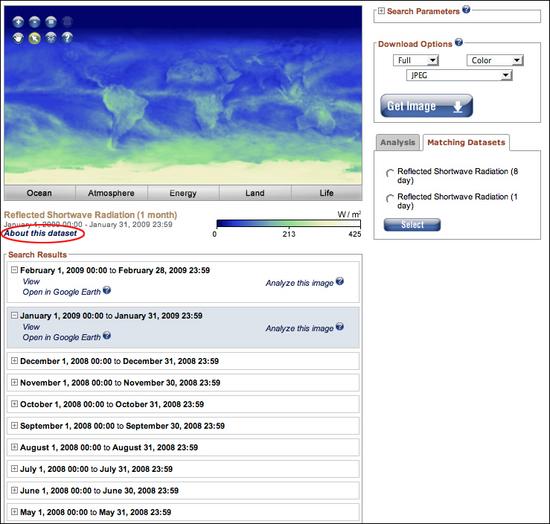The image size is (550, 524).
Task: Collapse the January 2009 result entry
Action: 14,315
